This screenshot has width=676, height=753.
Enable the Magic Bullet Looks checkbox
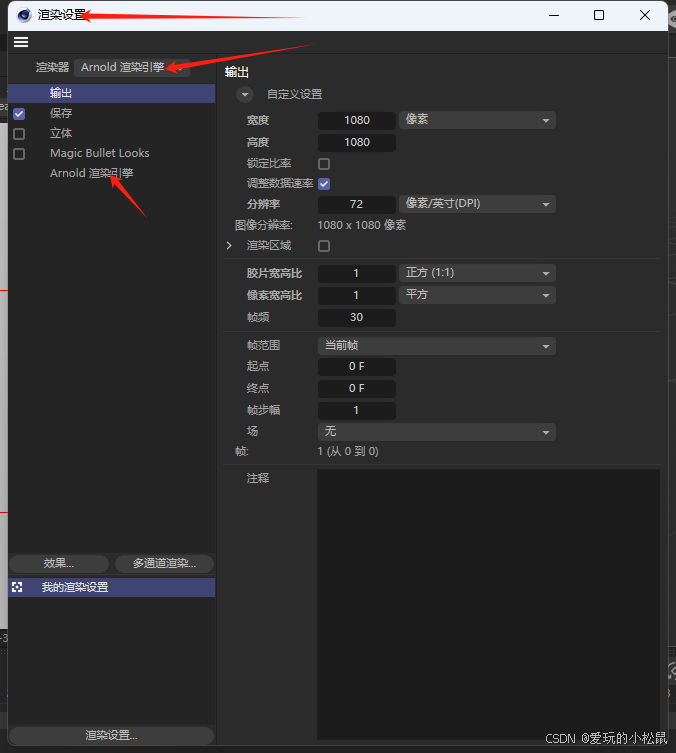(19, 154)
